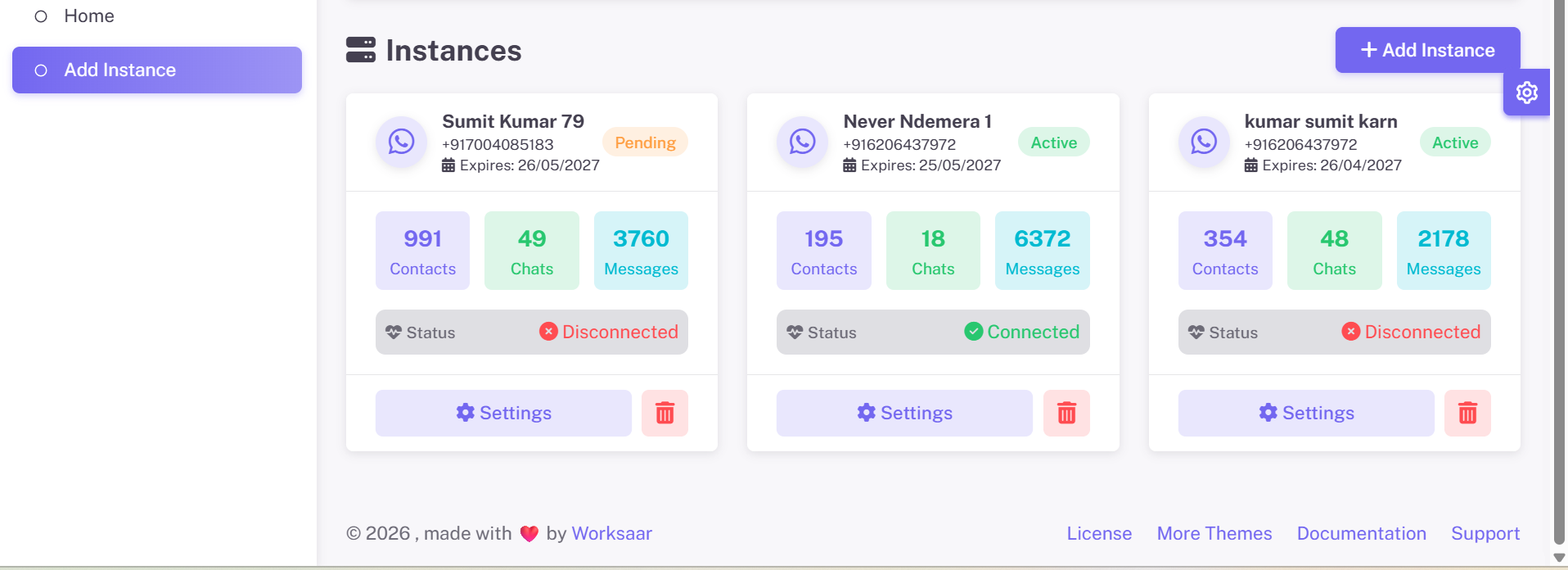Select Add Instance in the sidebar menu
1568x570 pixels.
[x=157, y=70]
